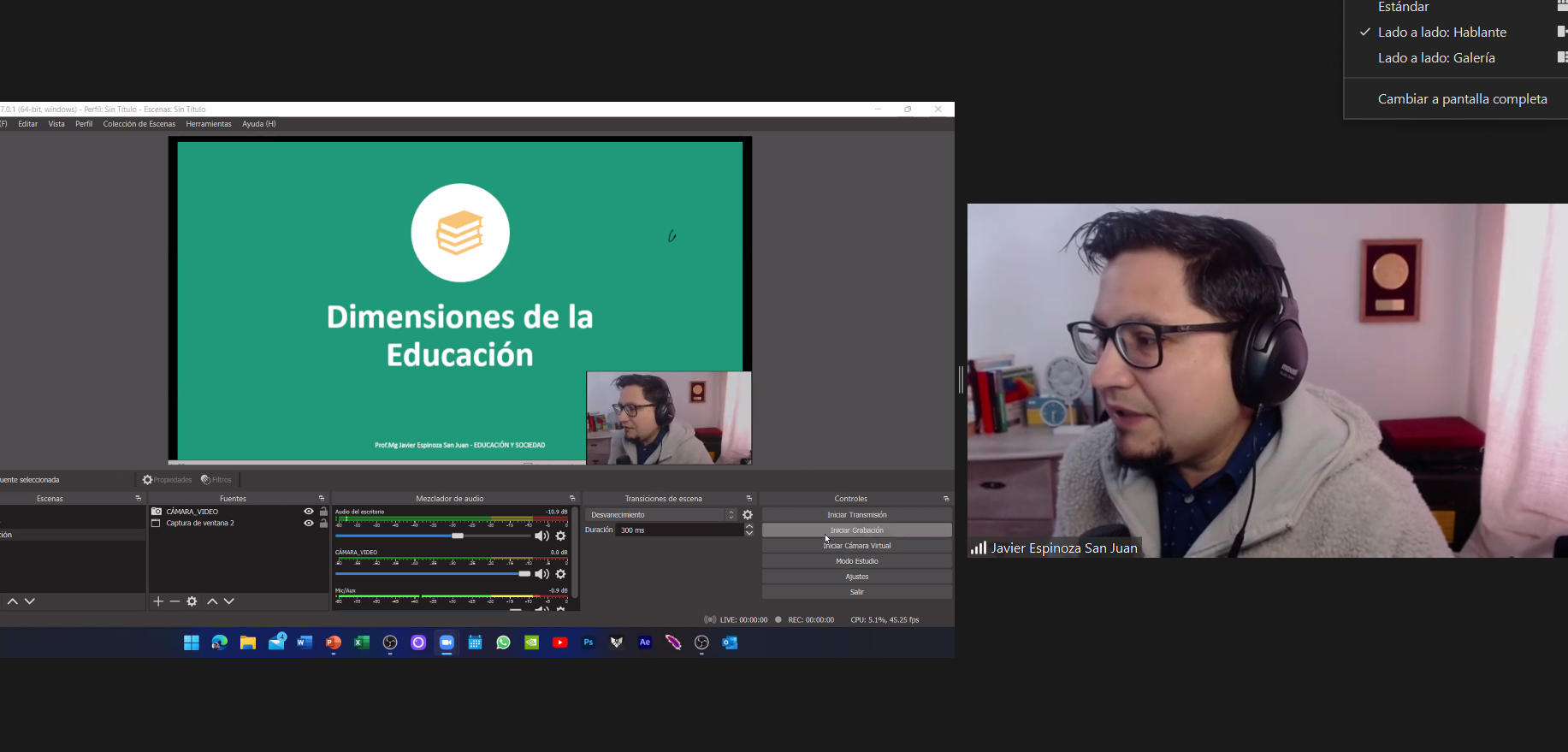Open CÁMARA_VIDEO mixer settings gear

(561, 574)
